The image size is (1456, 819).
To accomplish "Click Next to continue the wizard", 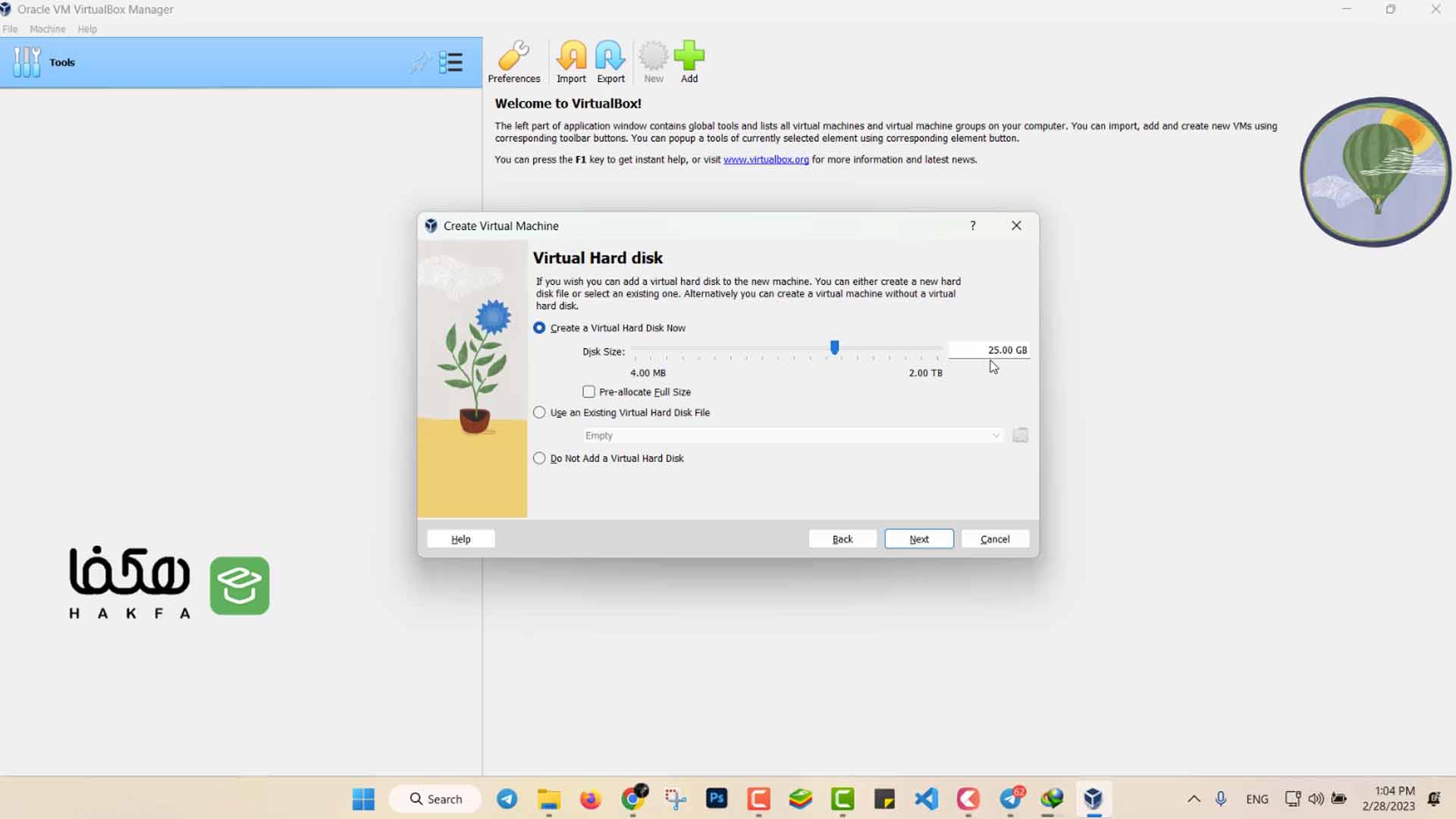I will click(x=919, y=538).
